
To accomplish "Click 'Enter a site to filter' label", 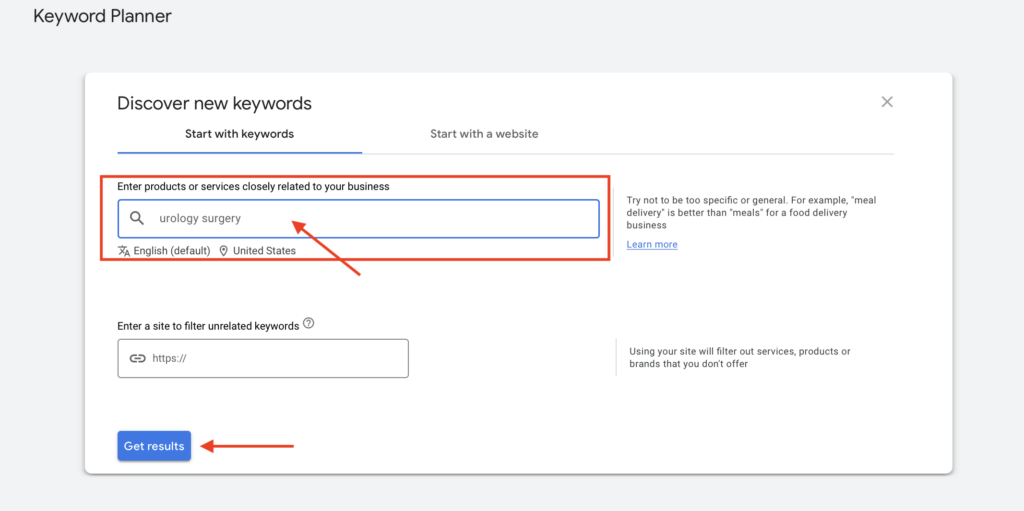I will 208,326.
